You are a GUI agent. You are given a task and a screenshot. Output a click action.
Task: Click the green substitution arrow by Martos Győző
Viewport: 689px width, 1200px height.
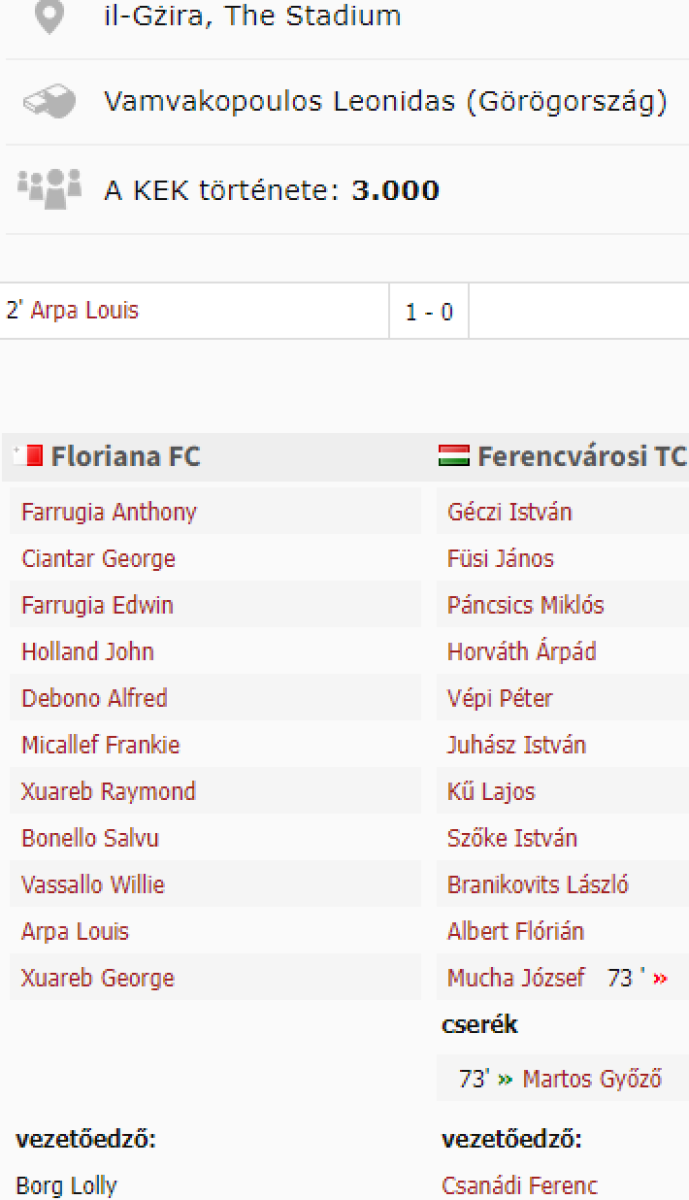(x=505, y=1080)
